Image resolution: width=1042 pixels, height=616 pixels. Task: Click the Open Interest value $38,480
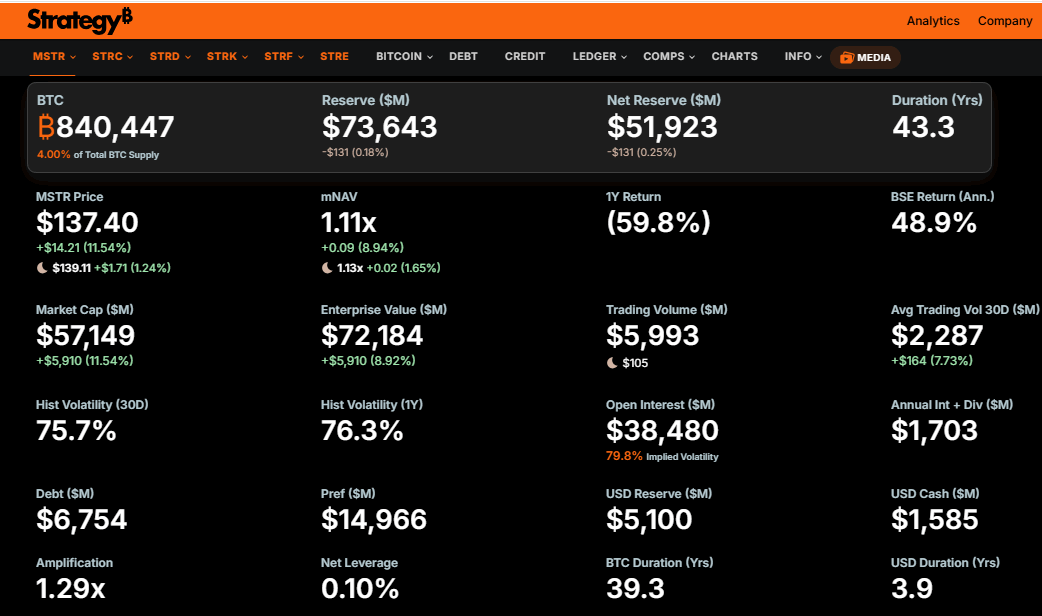point(662,431)
